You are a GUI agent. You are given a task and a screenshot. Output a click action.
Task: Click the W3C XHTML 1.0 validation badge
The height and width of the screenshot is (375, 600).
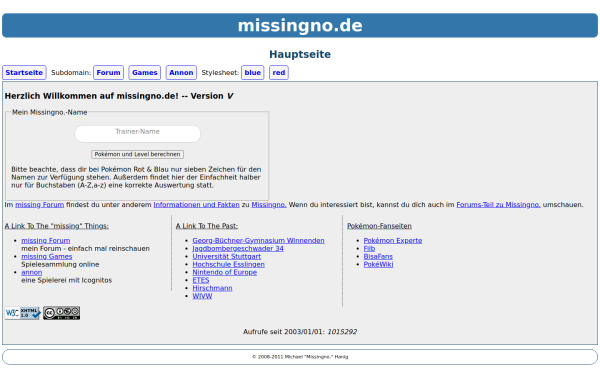[x=23, y=313]
